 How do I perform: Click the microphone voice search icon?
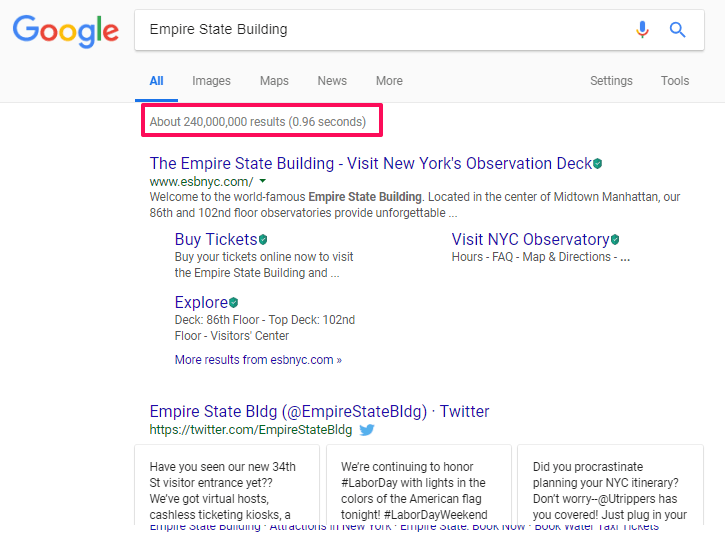coord(642,30)
